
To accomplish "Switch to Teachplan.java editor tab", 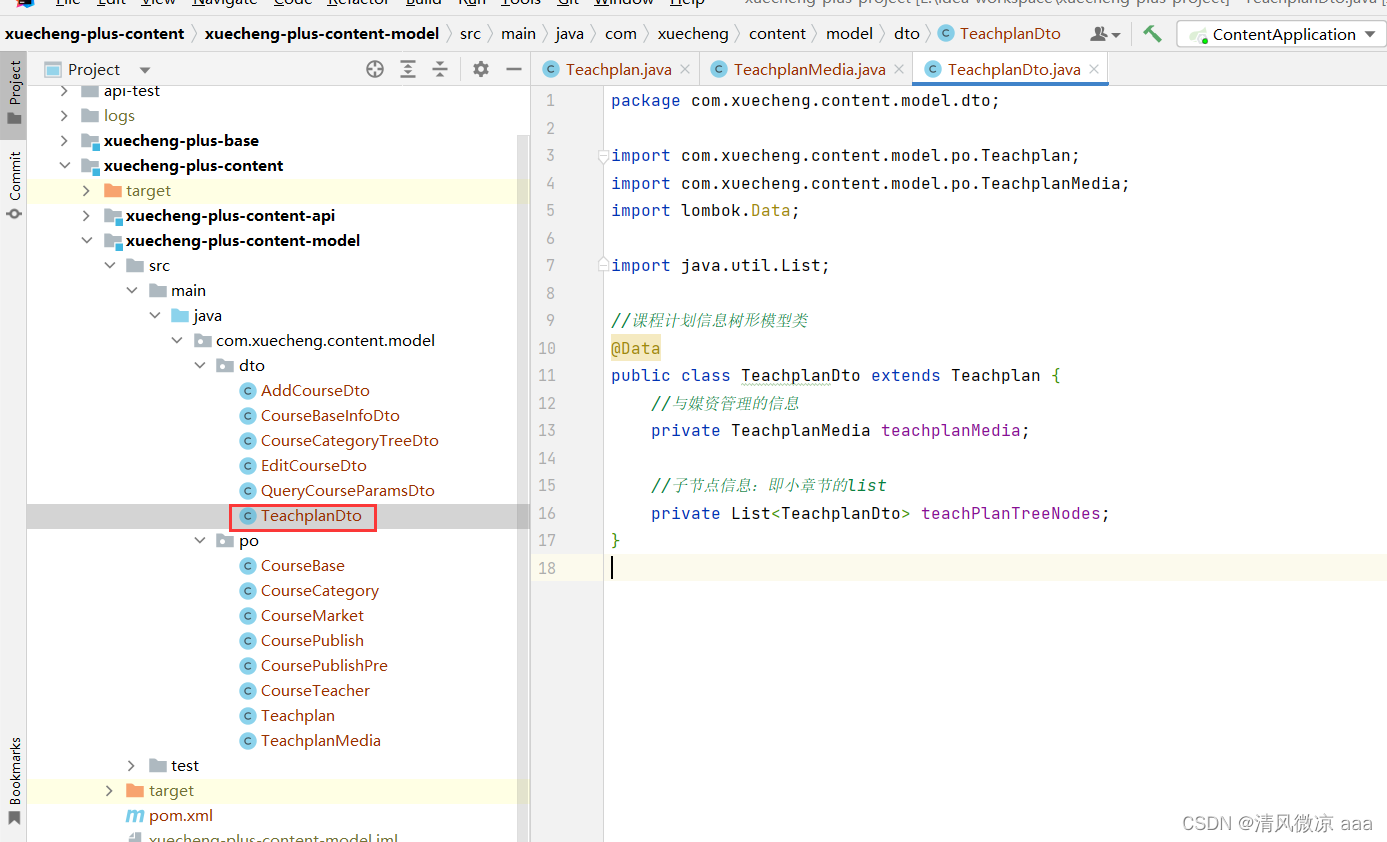I will click(618, 69).
